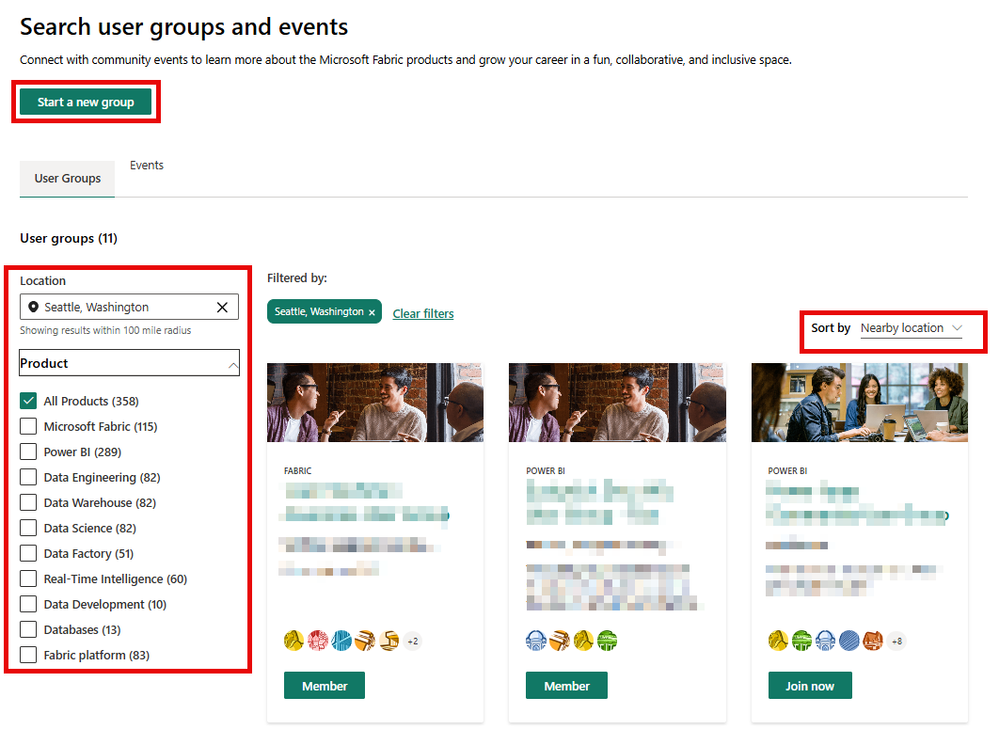Open the FABRIC group card thumbnail image
The height and width of the screenshot is (729, 999).
tap(375, 402)
